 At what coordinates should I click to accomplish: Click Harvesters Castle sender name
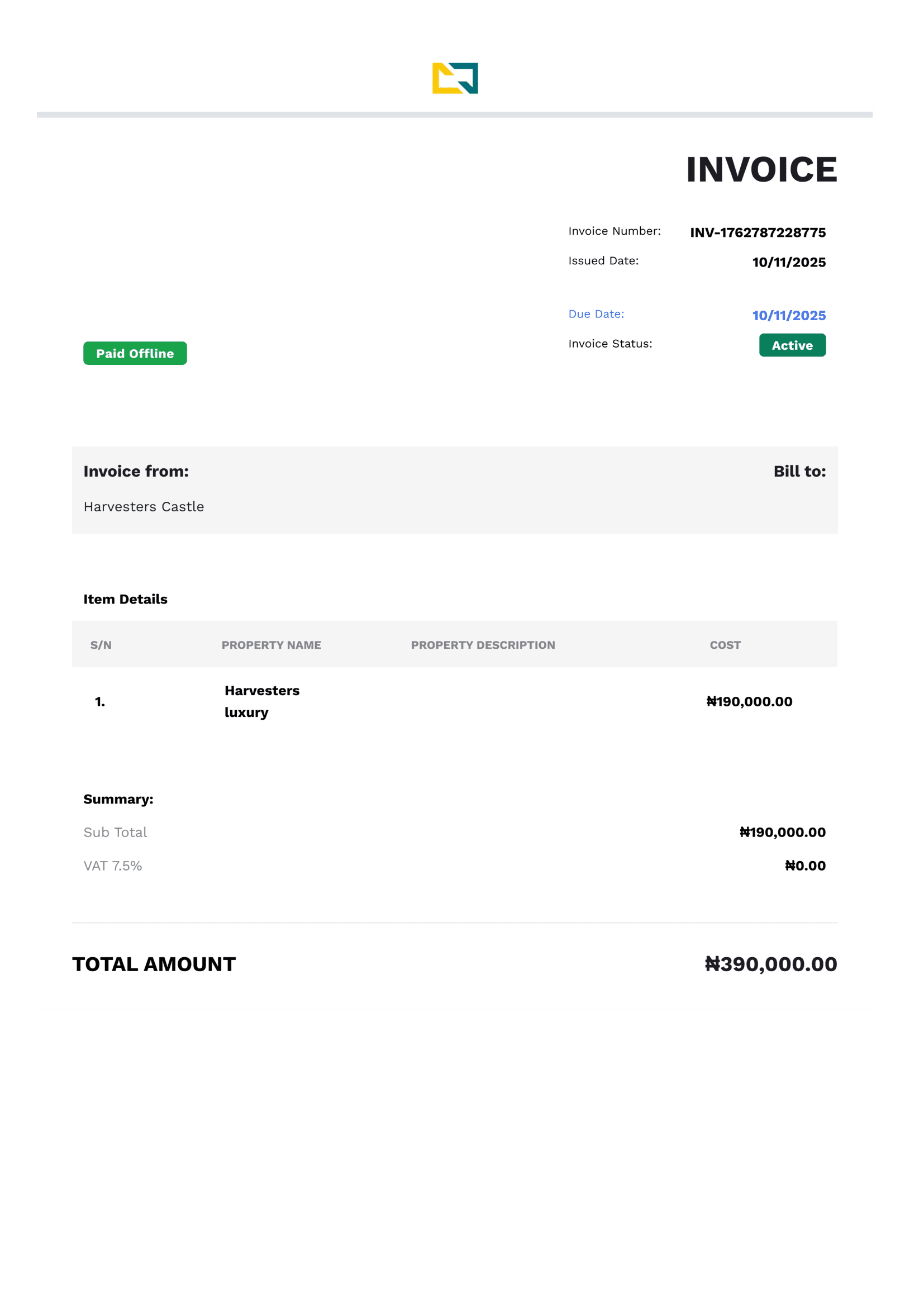144,507
